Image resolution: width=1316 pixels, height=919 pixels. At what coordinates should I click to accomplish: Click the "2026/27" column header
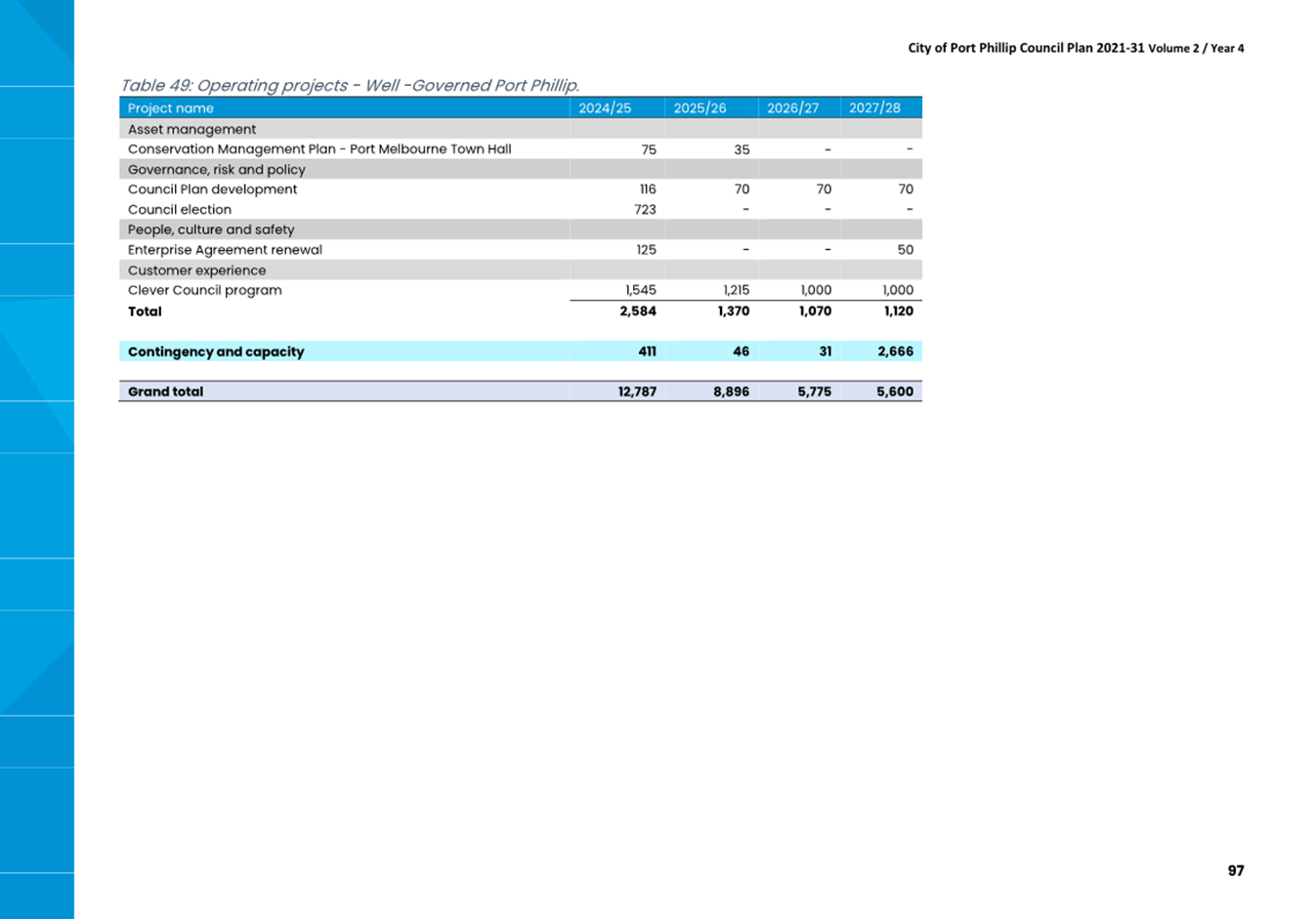[x=792, y=108]
